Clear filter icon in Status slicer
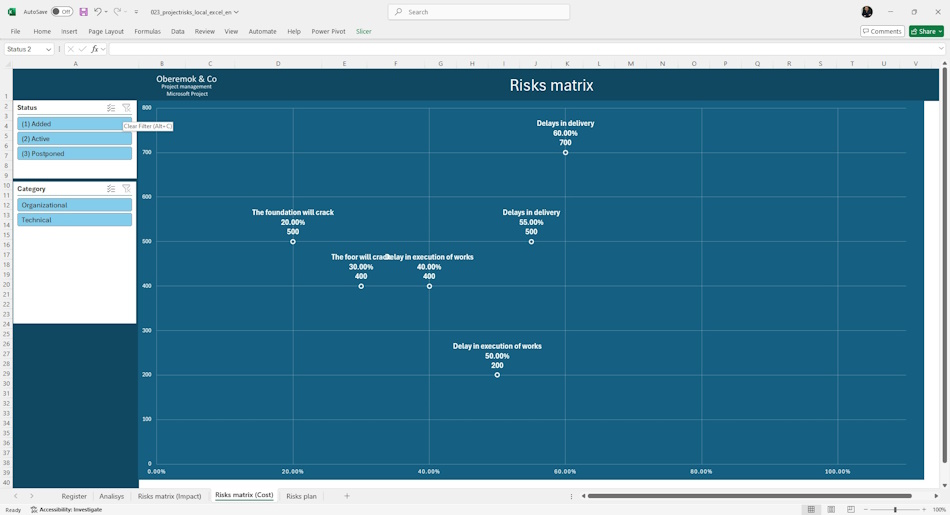This screenshot has height=515, width=950. tap(126, 108)
